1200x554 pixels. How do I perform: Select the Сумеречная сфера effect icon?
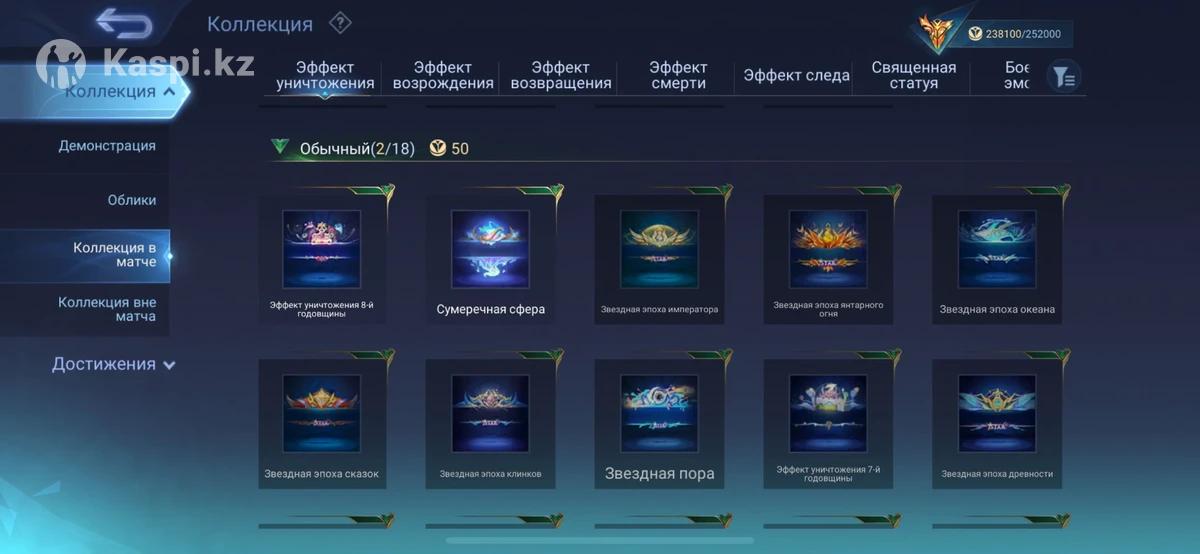tap(490, 249)
